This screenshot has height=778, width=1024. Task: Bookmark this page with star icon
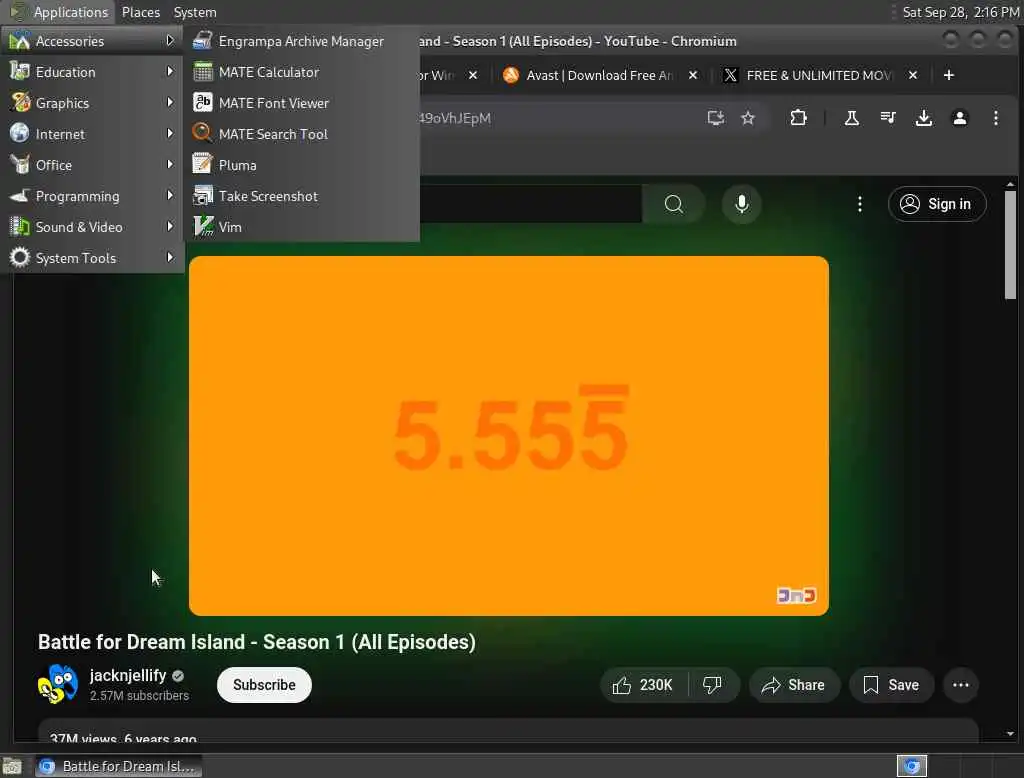748,118
